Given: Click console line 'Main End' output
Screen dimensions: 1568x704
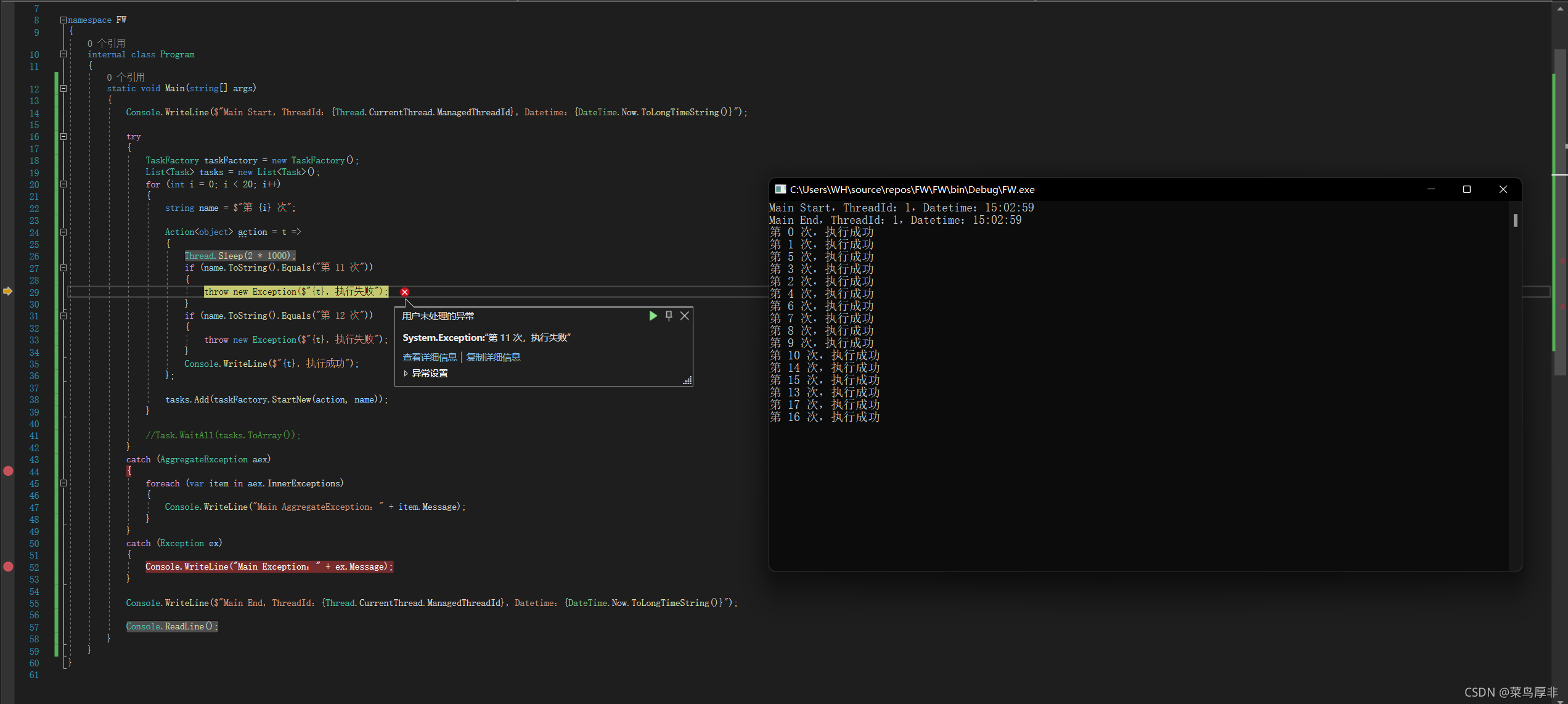Looking at the screenshot, I should coord(895,220).
